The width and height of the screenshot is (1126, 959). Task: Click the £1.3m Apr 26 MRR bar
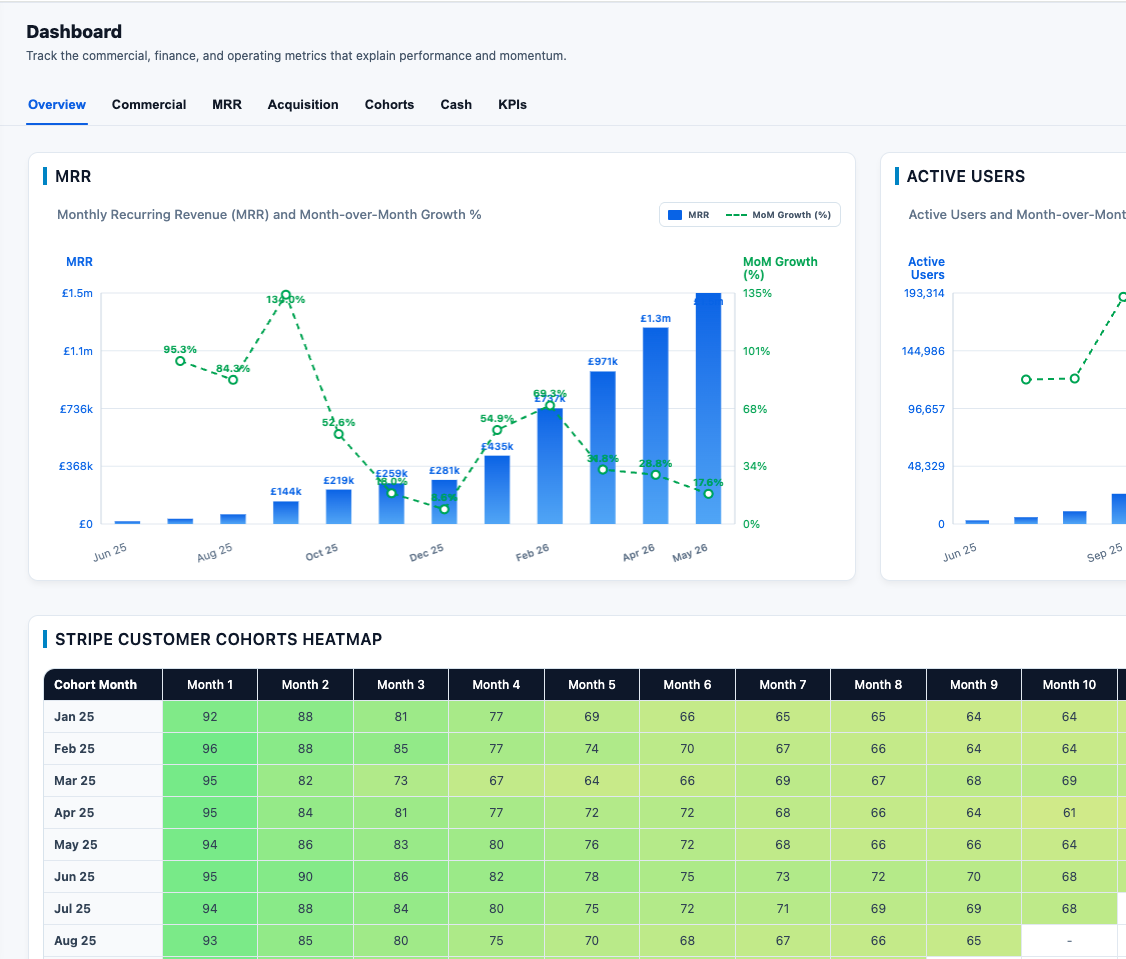656,426
